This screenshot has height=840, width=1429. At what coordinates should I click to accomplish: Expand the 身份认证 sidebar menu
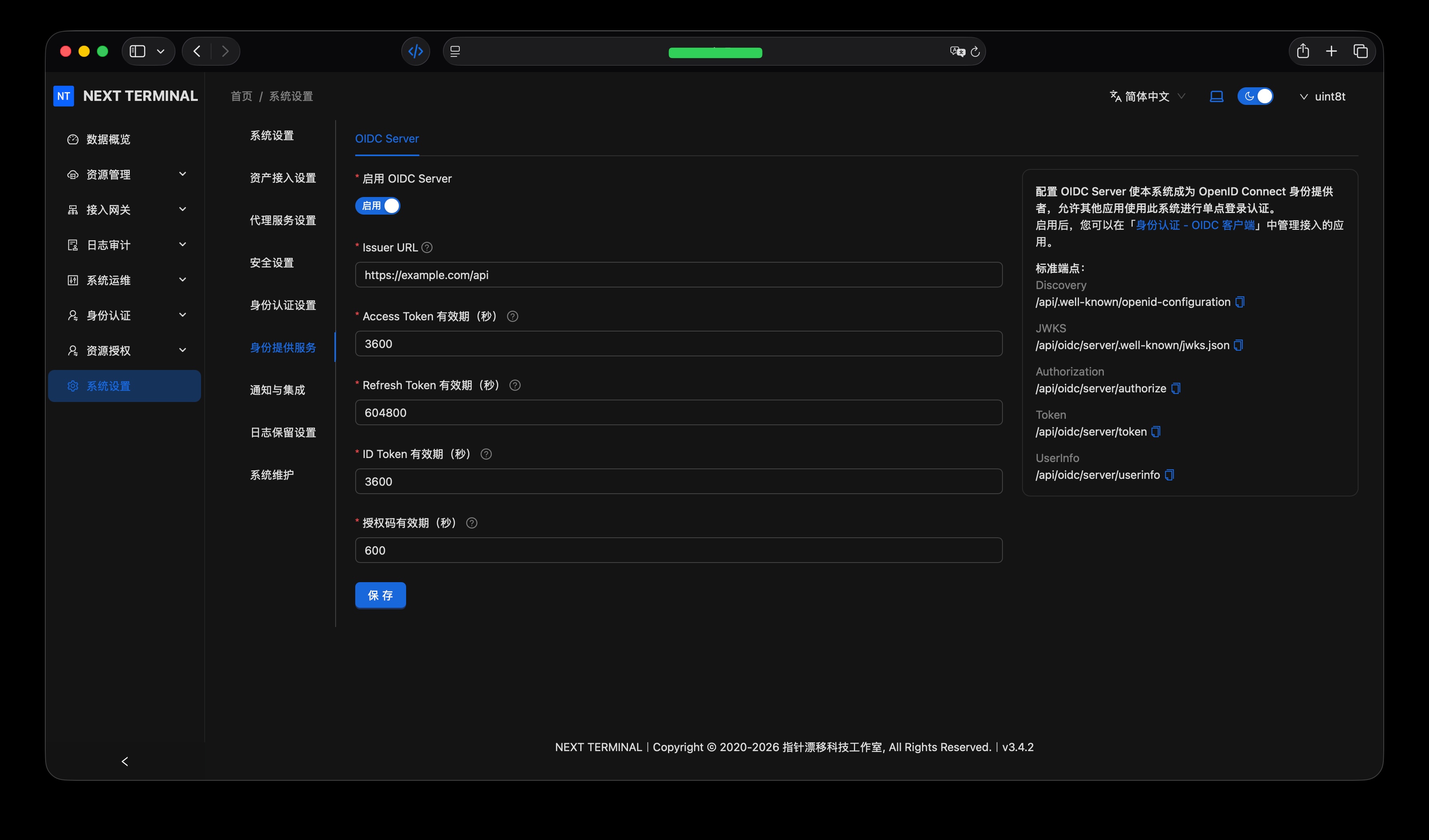125,315
